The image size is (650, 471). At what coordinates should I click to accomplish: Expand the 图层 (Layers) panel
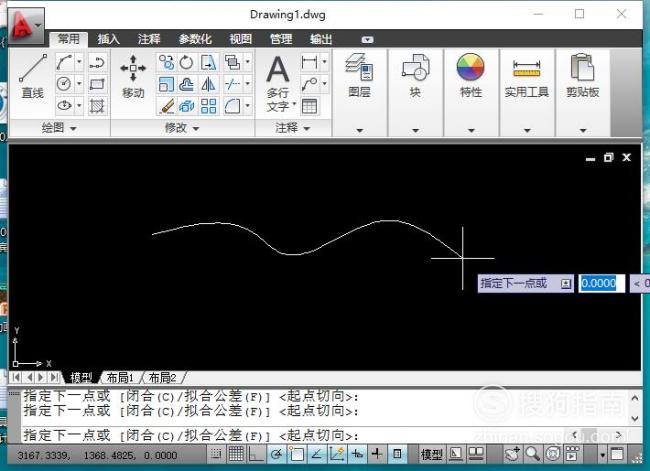[x=359, y=130]
